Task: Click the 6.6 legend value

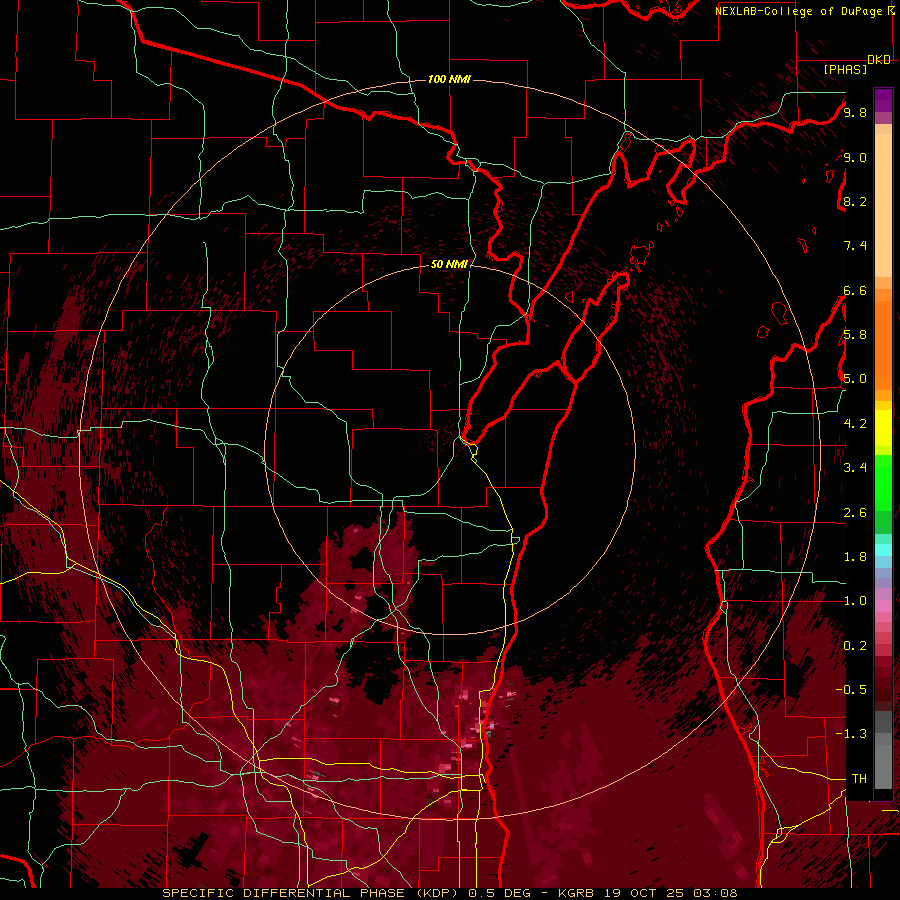Action: (855, 290)
